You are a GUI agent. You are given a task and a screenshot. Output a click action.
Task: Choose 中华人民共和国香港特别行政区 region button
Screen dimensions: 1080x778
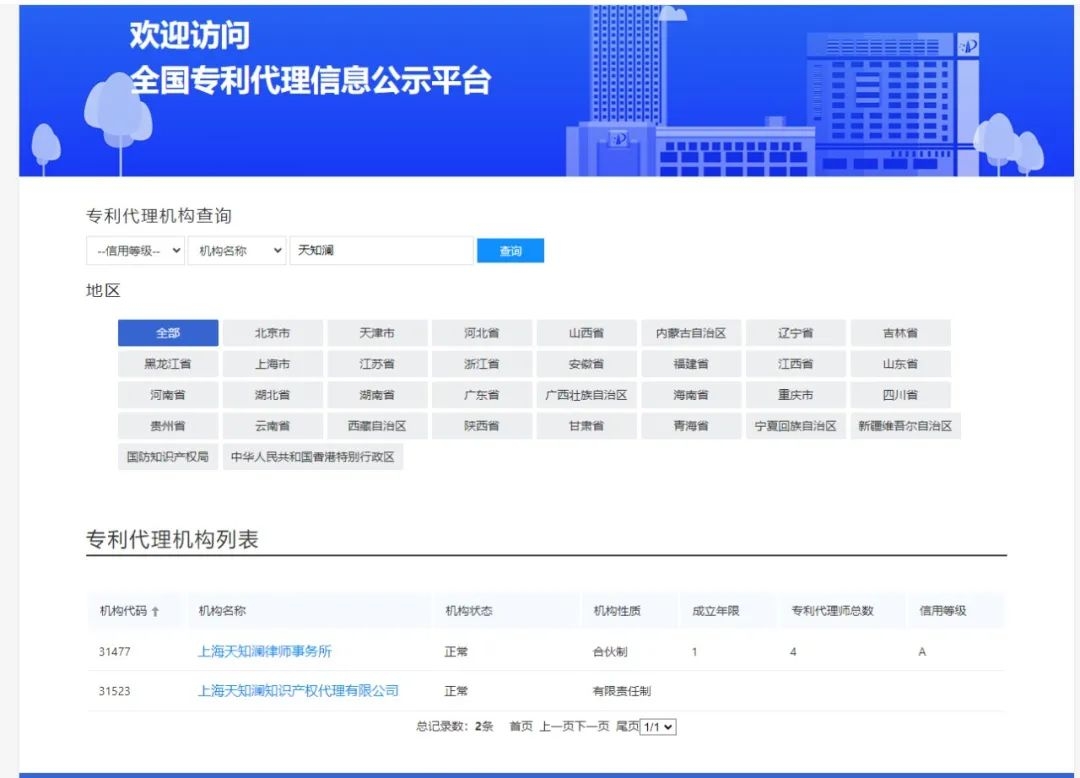click(x=313, y=456)
